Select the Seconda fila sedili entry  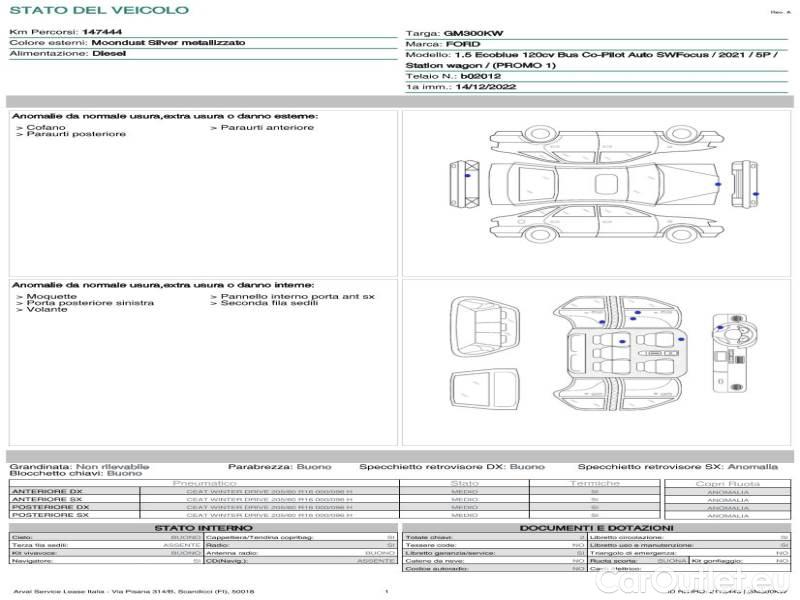pyautogui.click(x=266, y=303)
